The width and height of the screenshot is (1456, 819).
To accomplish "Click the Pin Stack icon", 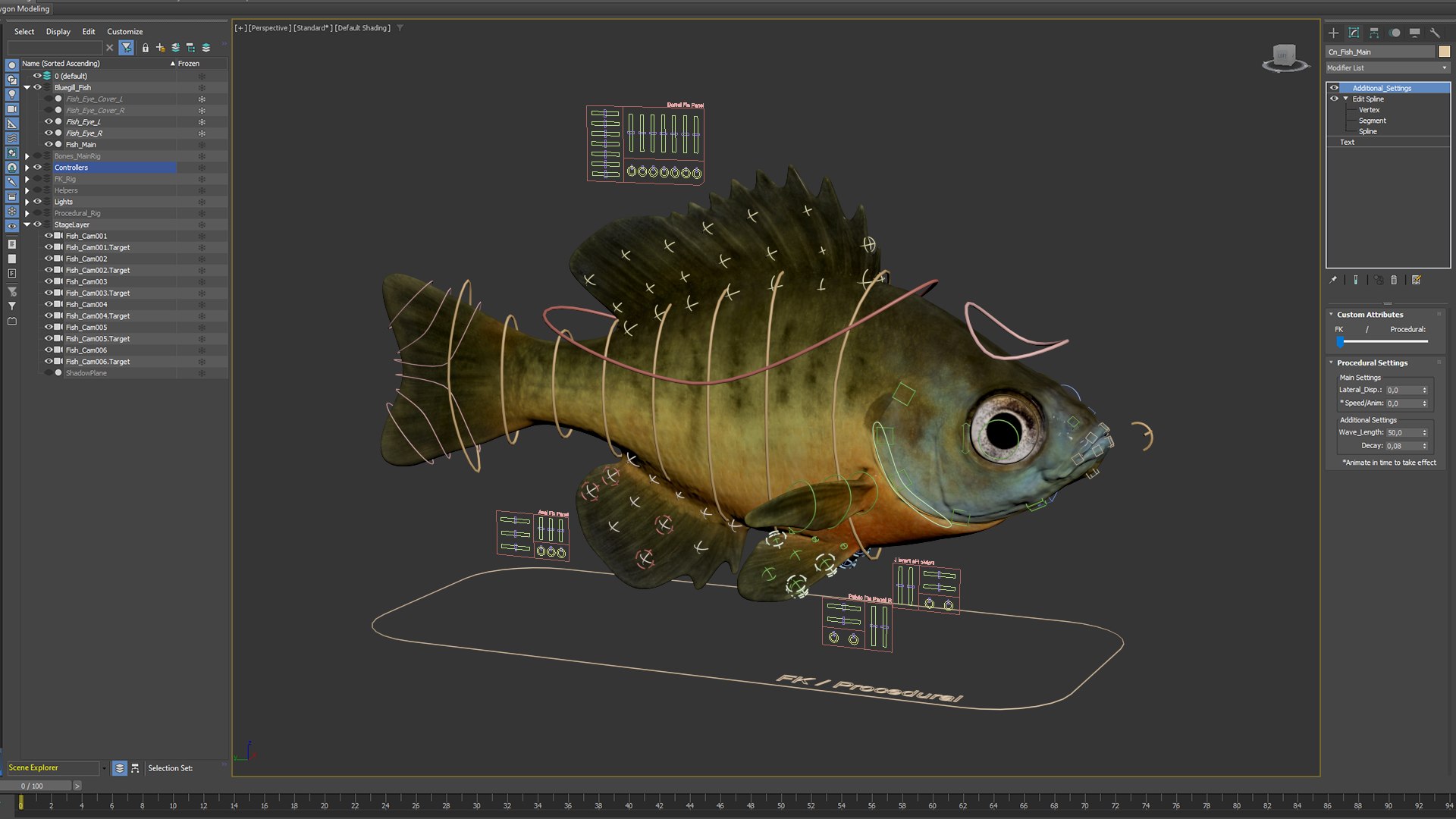I will point(1333,280).
